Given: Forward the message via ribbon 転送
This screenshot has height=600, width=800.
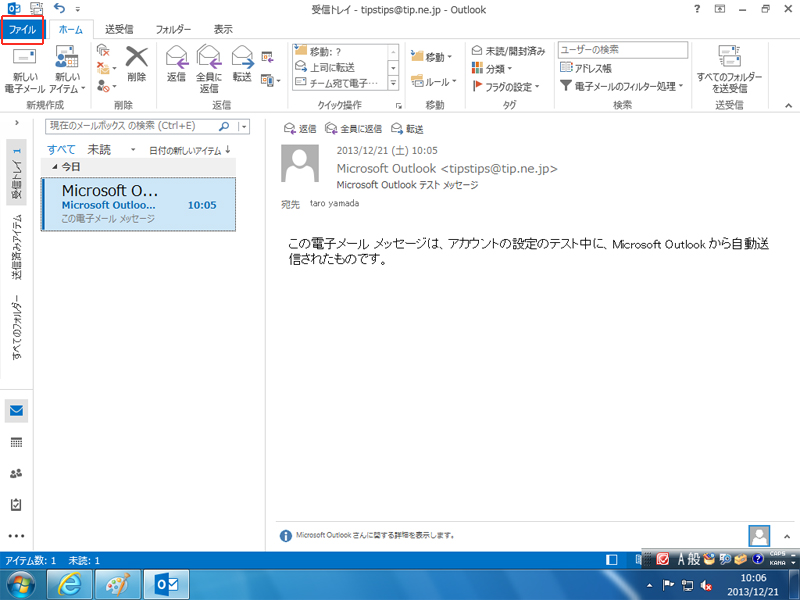Looking at the screenshot, I should (x=242, y=64).
